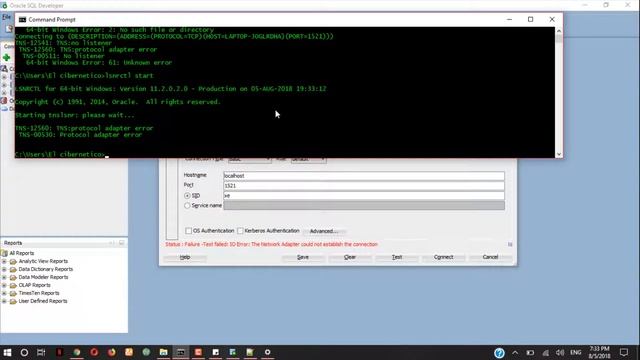Click the settings gear taskbar icon
Screen dimensions: 640x360
pos(267,352)
